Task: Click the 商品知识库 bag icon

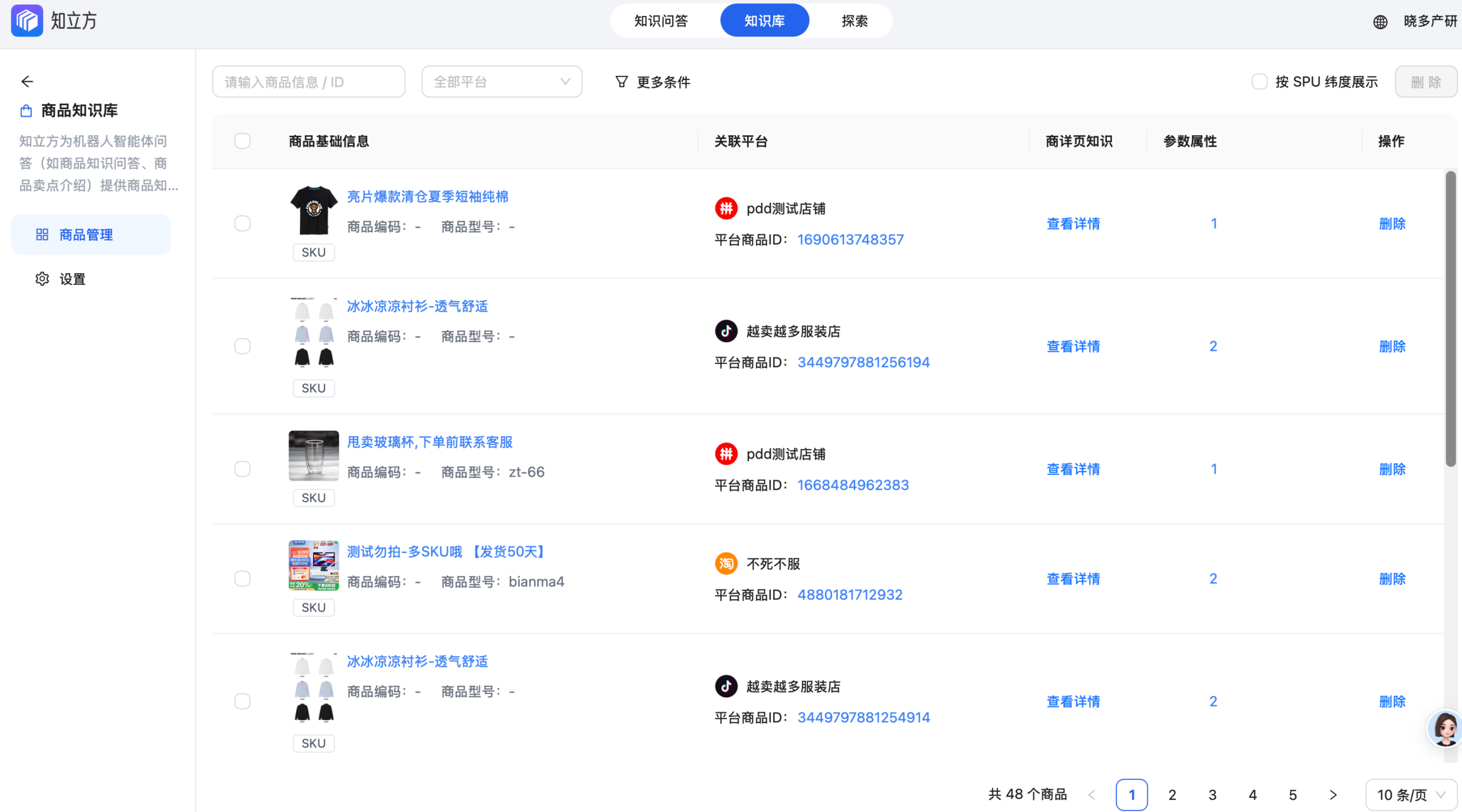Action: (x=25, y=110)
